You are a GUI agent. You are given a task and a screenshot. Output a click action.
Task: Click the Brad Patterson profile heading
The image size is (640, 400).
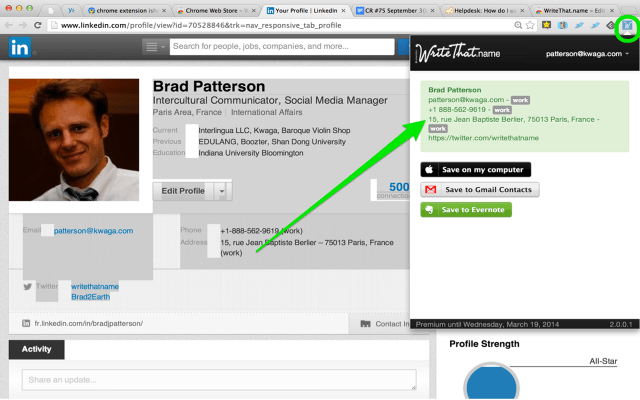click(x=209, y=87)
